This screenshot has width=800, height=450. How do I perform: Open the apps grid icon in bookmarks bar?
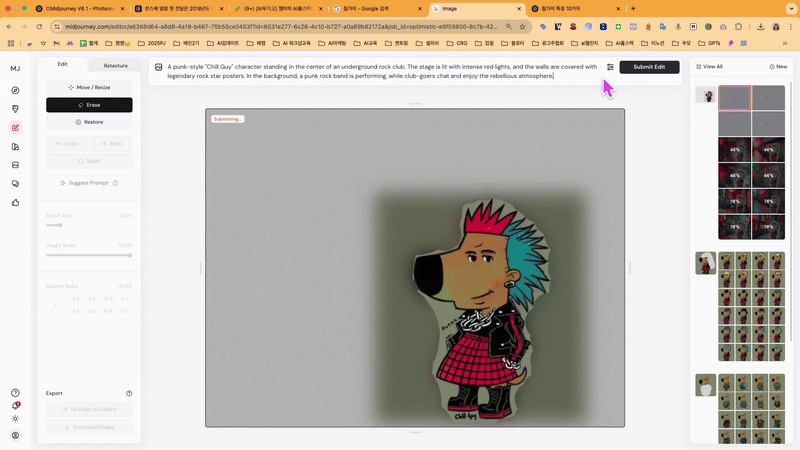pos(11,43)
